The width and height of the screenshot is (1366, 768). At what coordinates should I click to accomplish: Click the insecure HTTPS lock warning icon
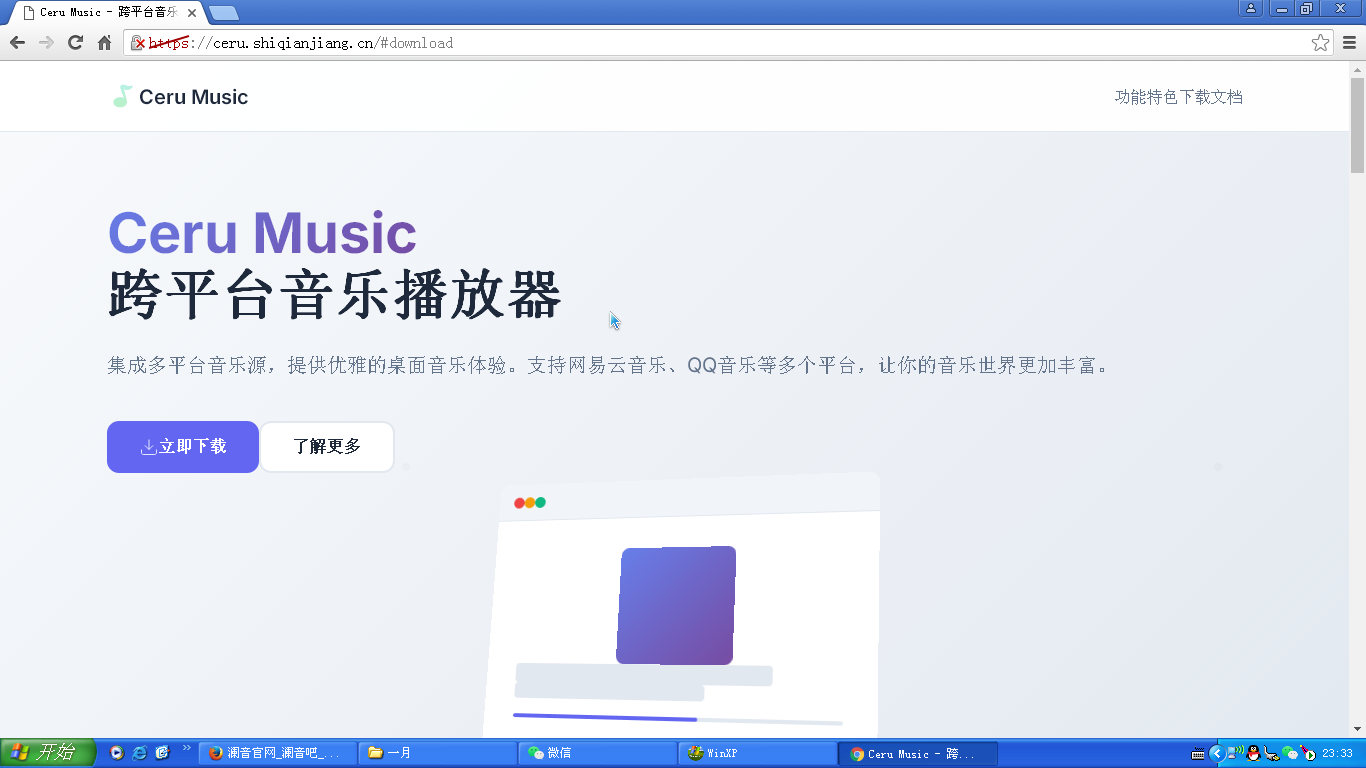tap(139, 43)
